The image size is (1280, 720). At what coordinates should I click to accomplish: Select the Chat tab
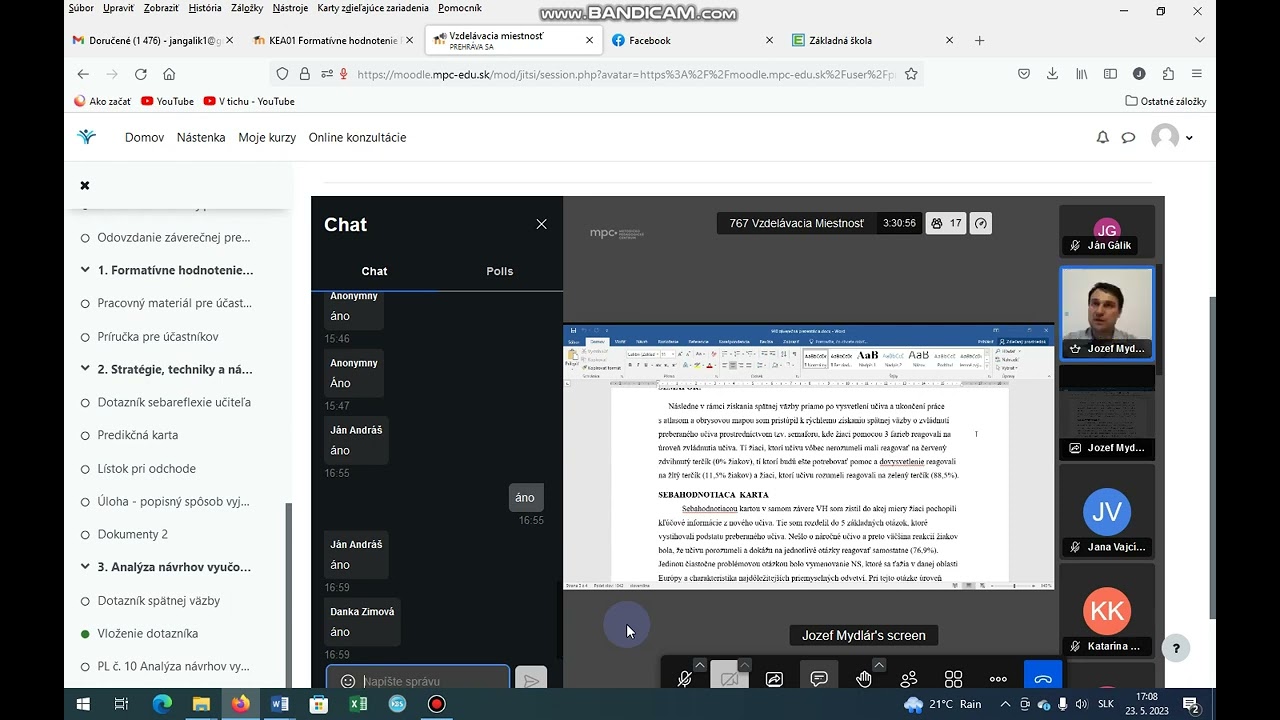click(374, 271)
